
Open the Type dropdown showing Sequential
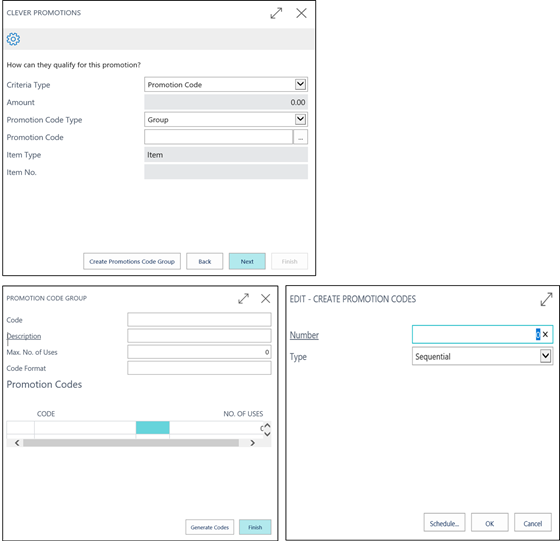click(545, 356)
